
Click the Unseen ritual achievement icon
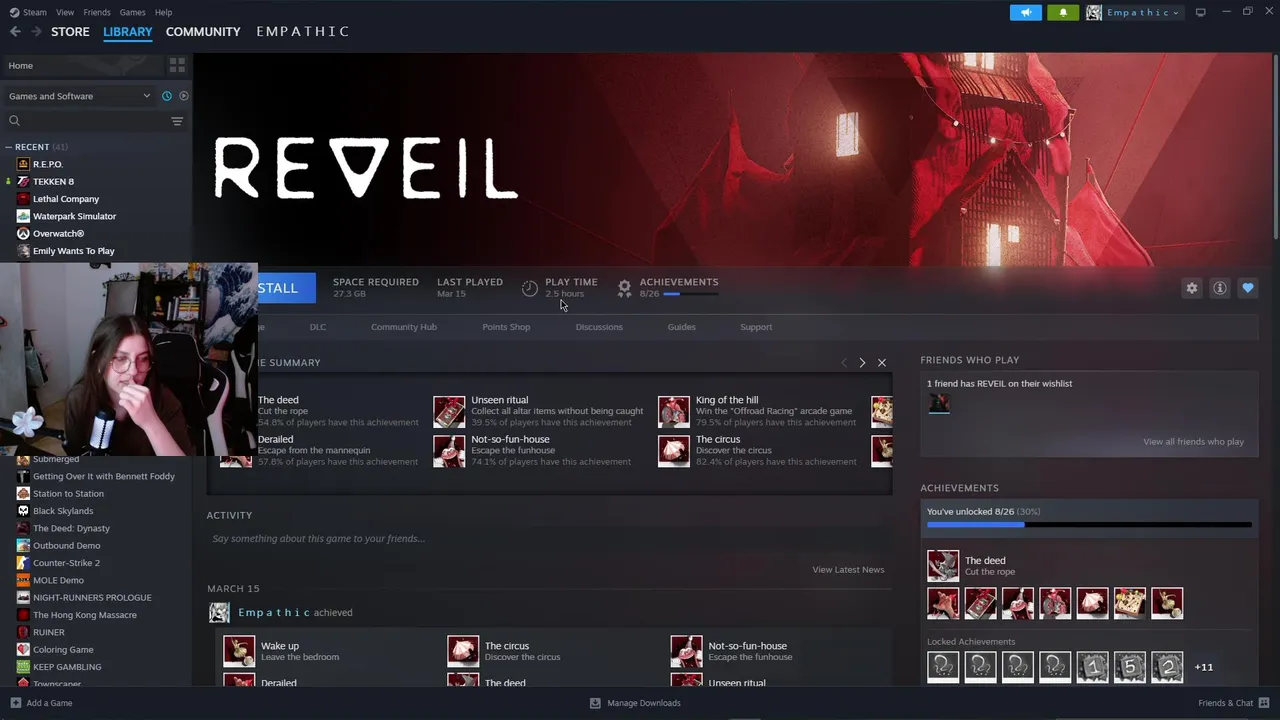point(449,411)
